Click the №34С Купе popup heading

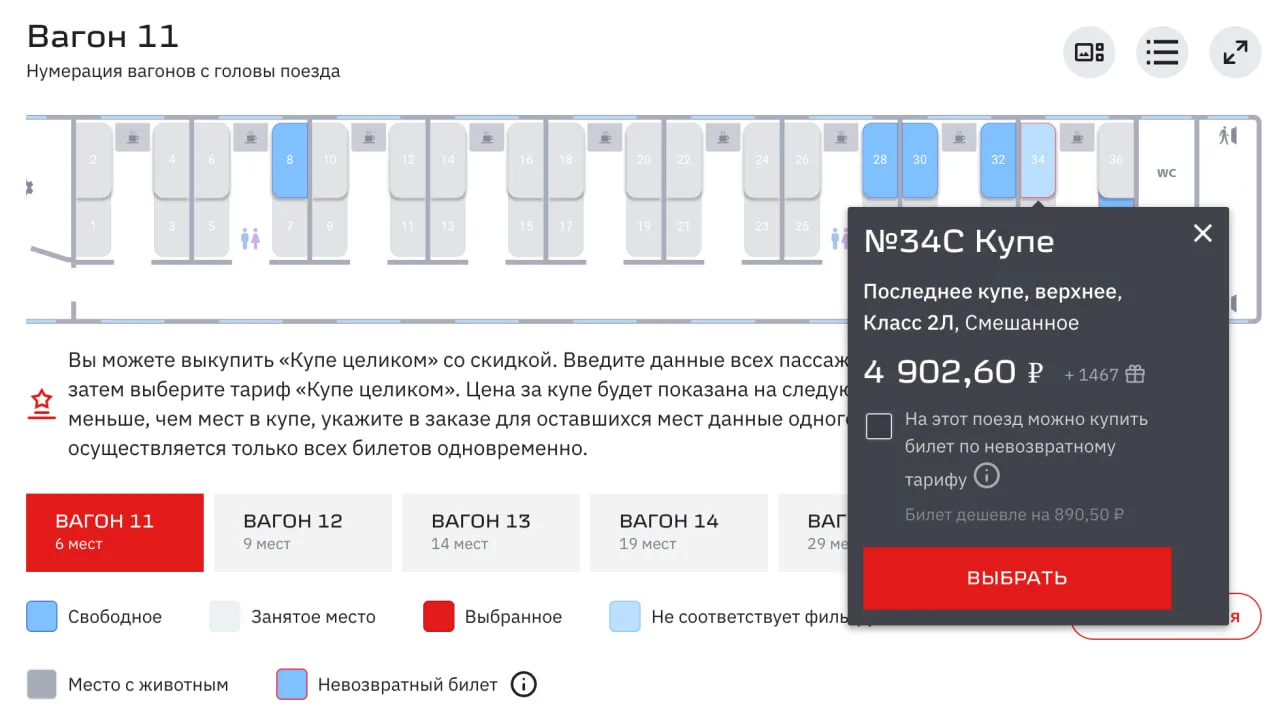tap(959, 241)
